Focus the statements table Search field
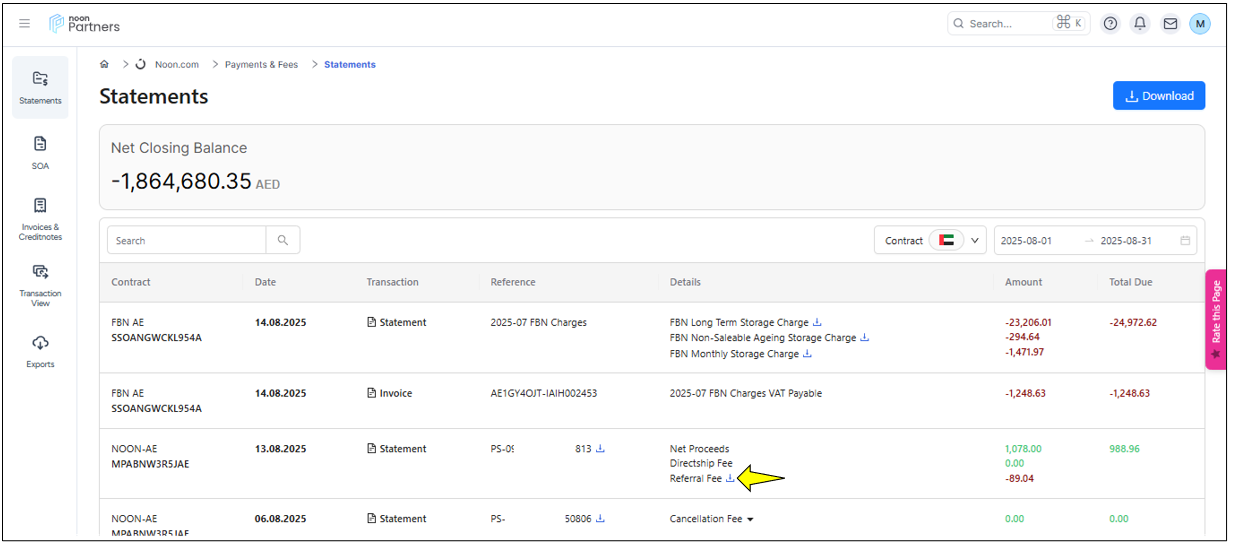Image resolution: width=1234 pixels, height=544 pixels. click(187, 240)
